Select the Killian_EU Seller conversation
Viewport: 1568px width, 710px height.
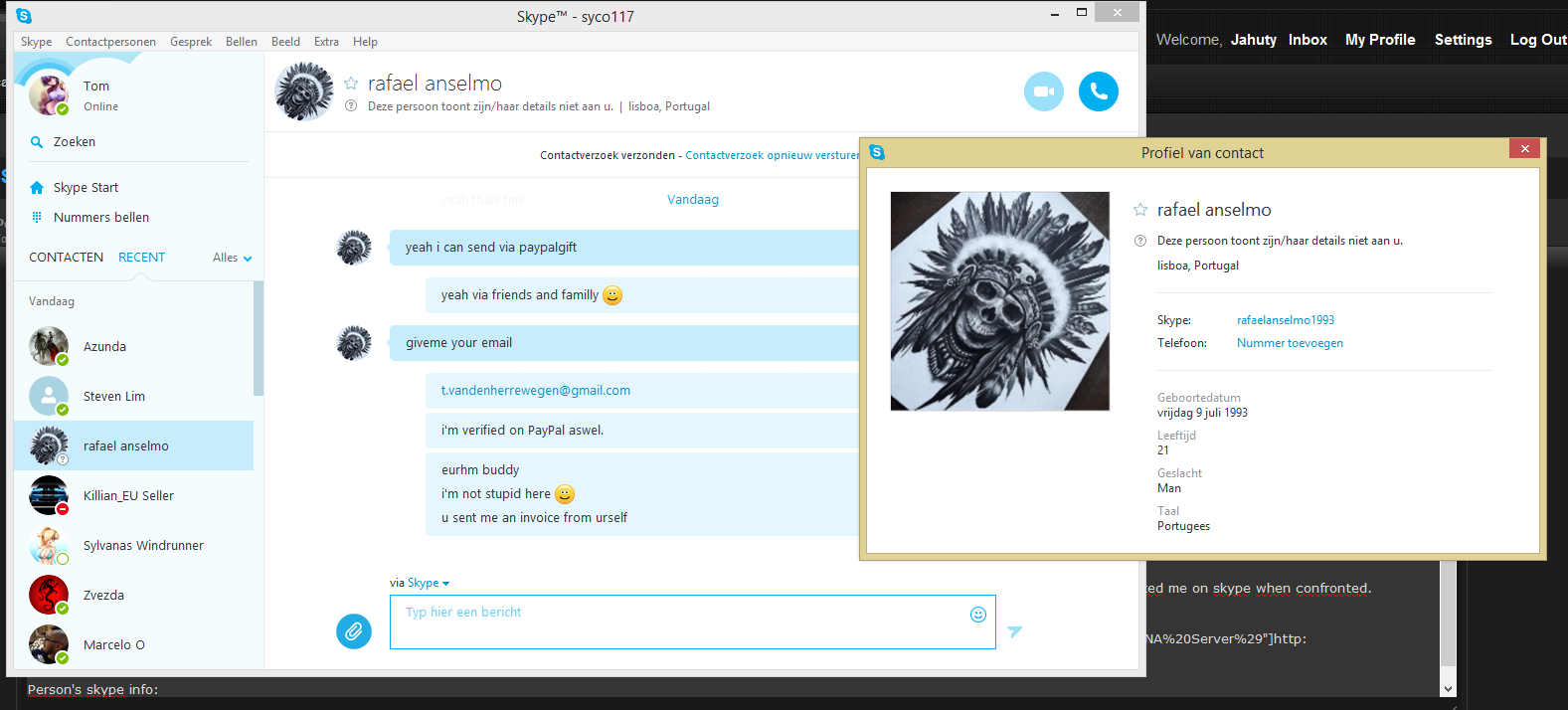(x=133, y=495)
